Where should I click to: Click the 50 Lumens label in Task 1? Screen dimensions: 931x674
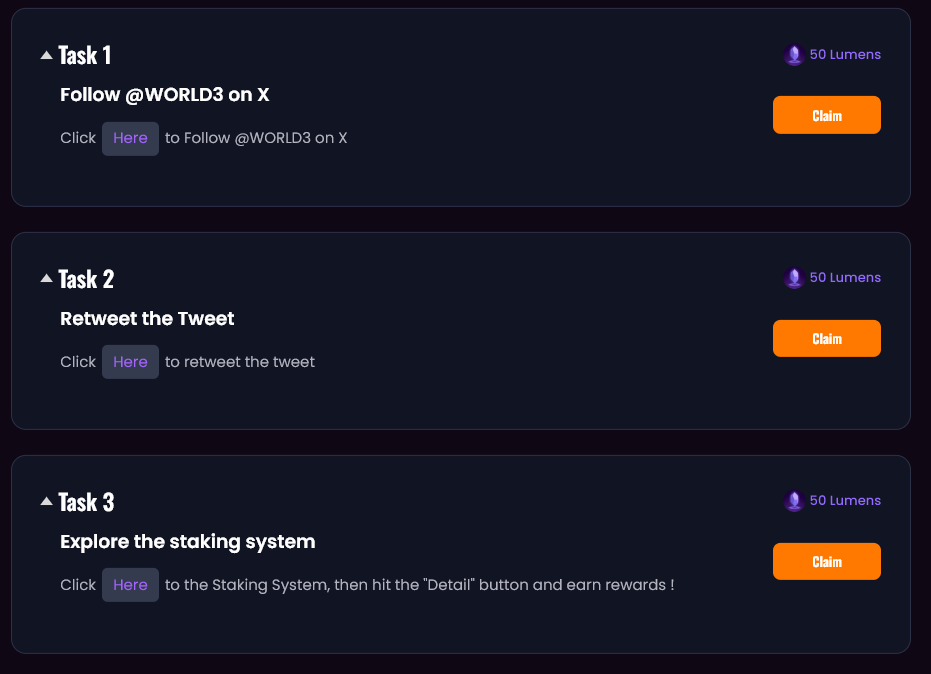(x=845, y=55)
